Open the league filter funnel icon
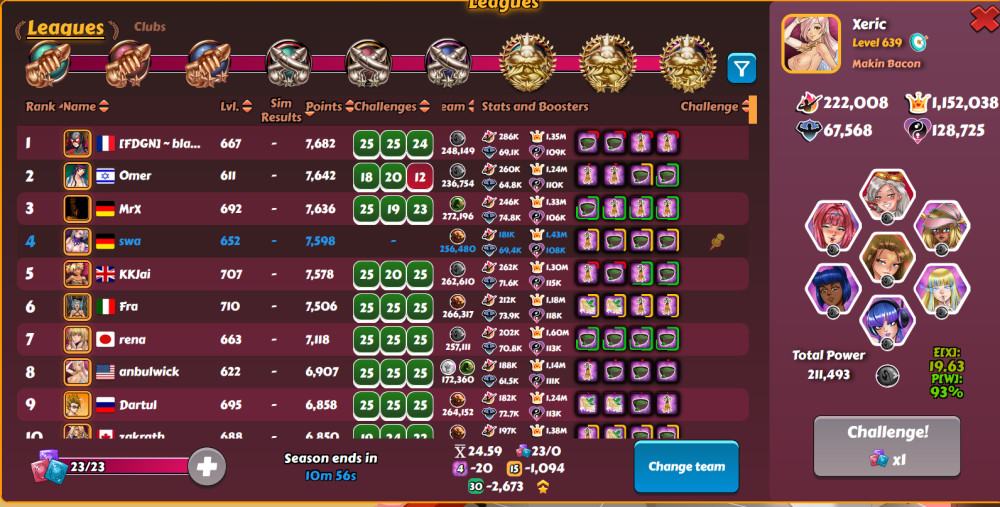 click(x=741, y=68)
